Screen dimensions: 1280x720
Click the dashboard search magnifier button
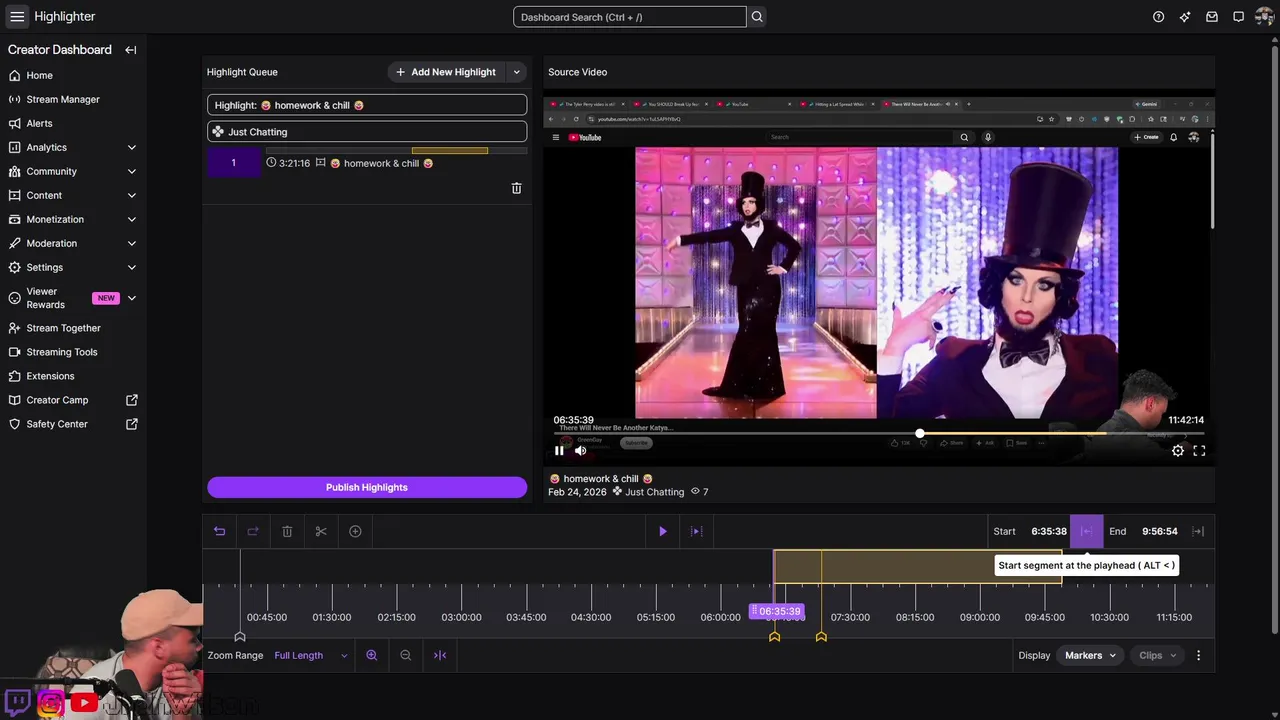point(757,17)
